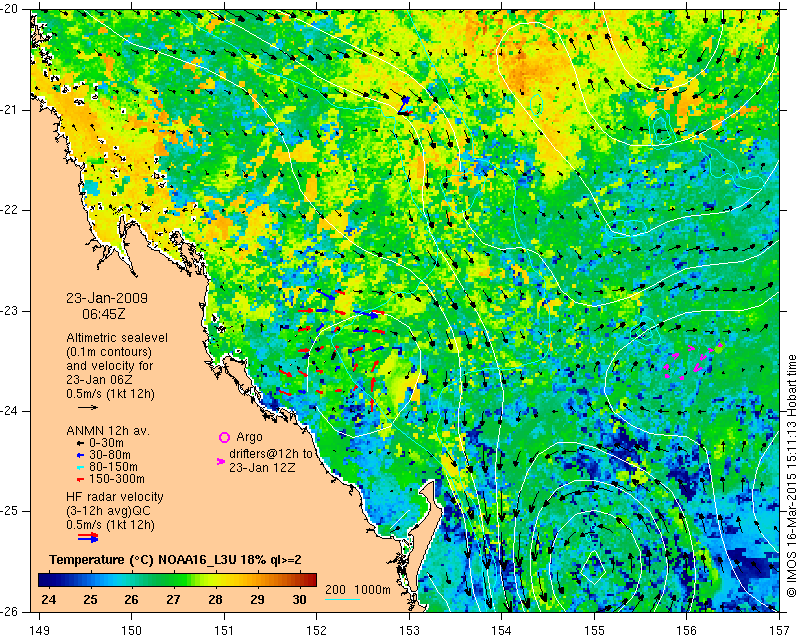Click the "(3-12h avg)QC" text
The image size is (800, 640).
[x=108, y=511]
